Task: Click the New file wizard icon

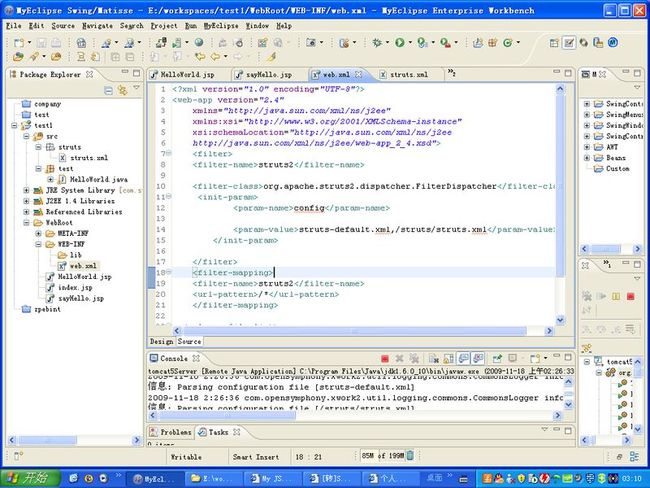Action: (19, 42)
